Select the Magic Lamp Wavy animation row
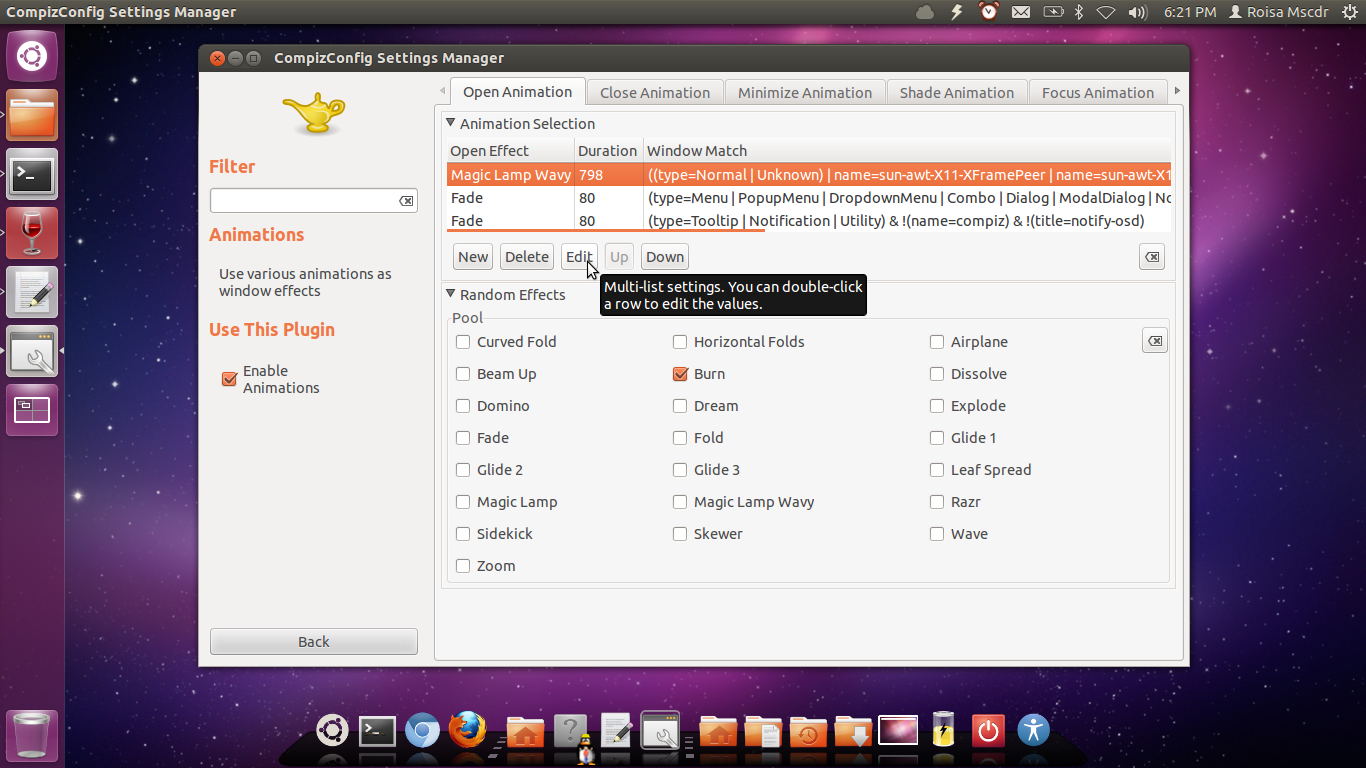Screen dimensions: 1366x768 pos(809,175)
